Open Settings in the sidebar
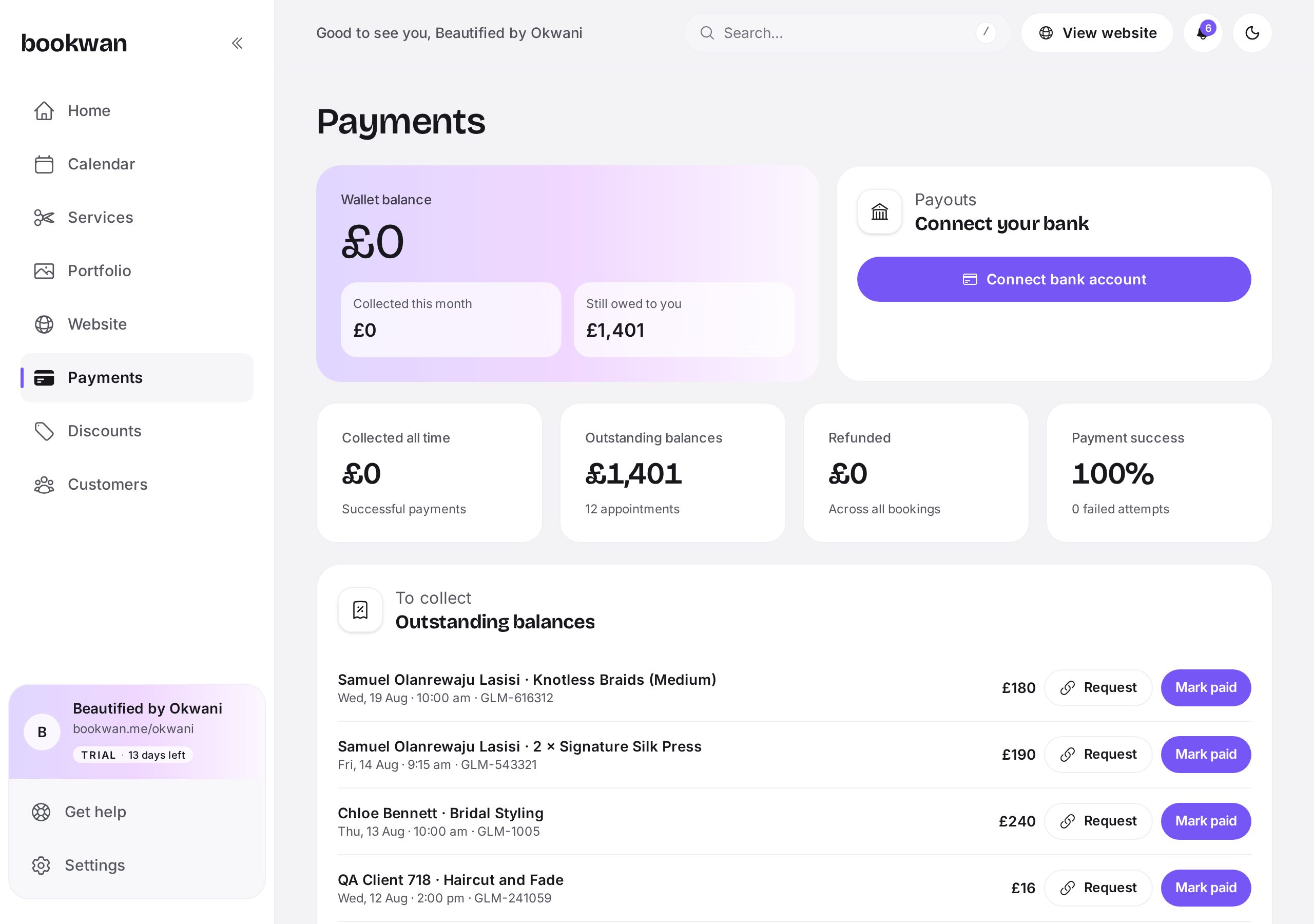This screenshot has width=1314, height=924. tap(137, 865)
